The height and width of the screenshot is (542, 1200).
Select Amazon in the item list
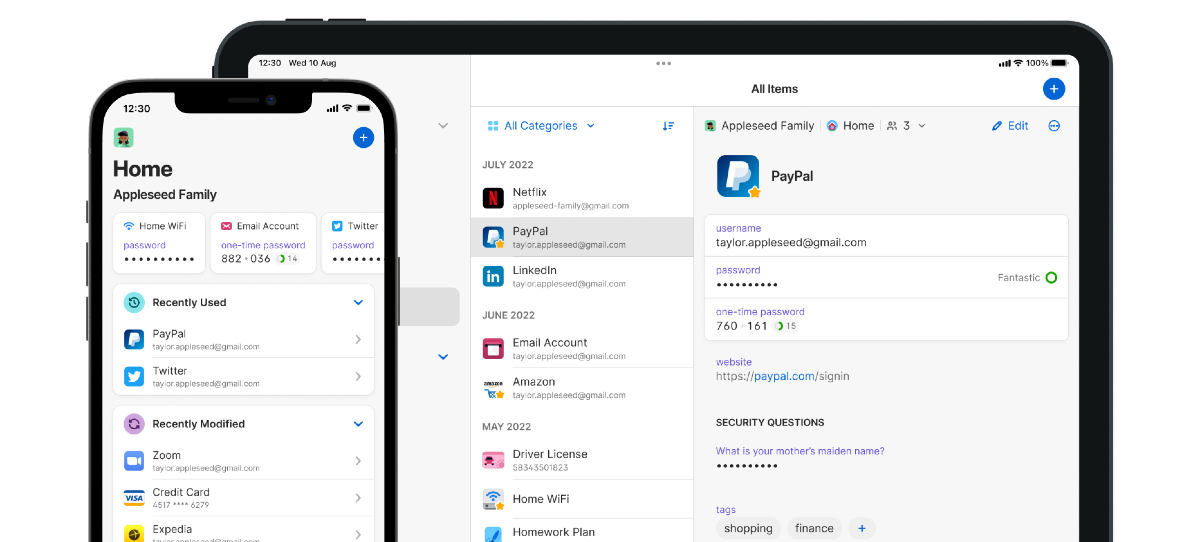point(580,388)
